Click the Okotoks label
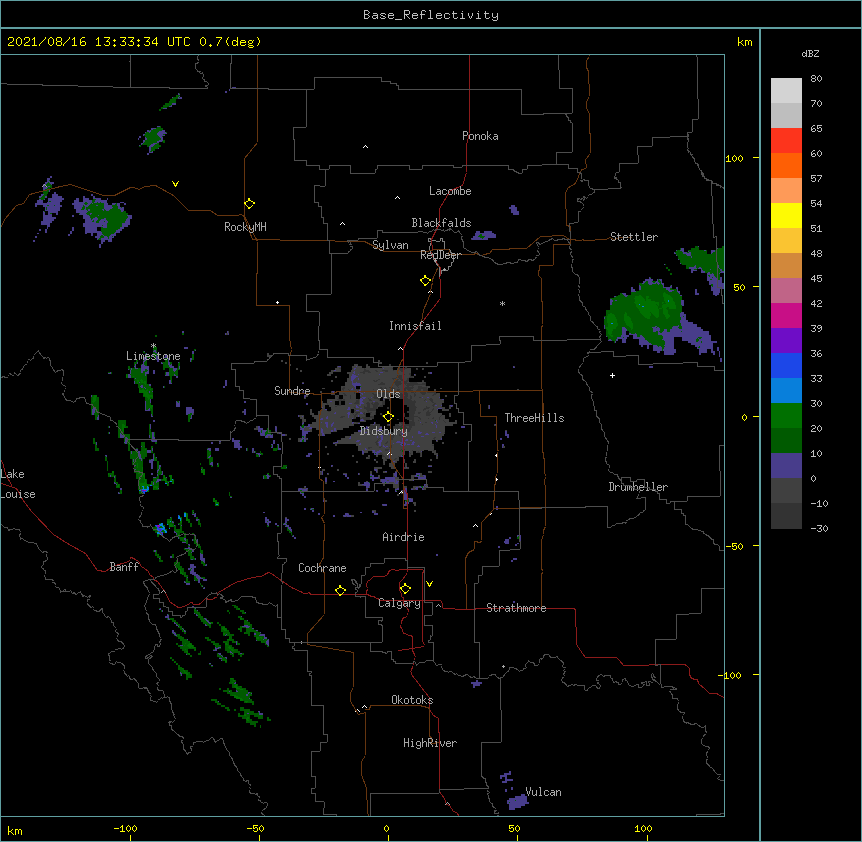Screen dimensions: 862x842 (x=412, y=700)
